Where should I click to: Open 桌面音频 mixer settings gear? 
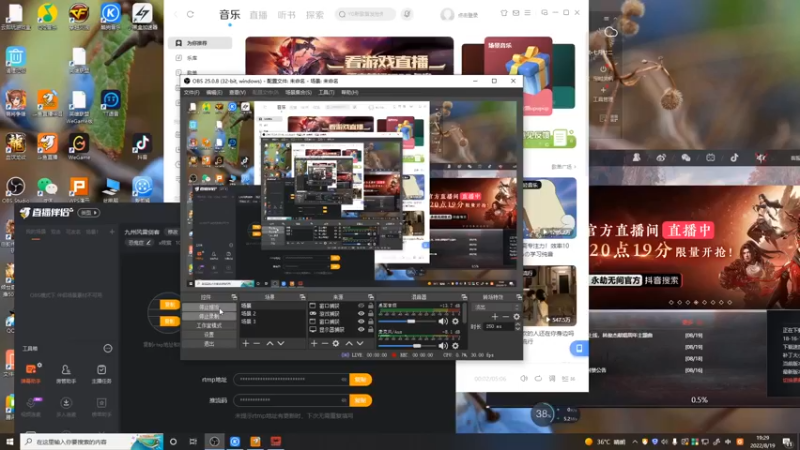(x=455, y=321)
